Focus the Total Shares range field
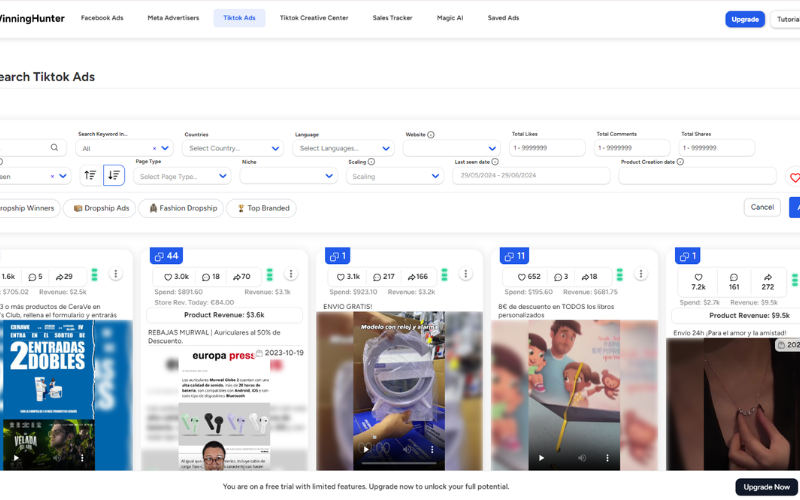Viewport: 800px width, 500px height. [x=716, y=148]
